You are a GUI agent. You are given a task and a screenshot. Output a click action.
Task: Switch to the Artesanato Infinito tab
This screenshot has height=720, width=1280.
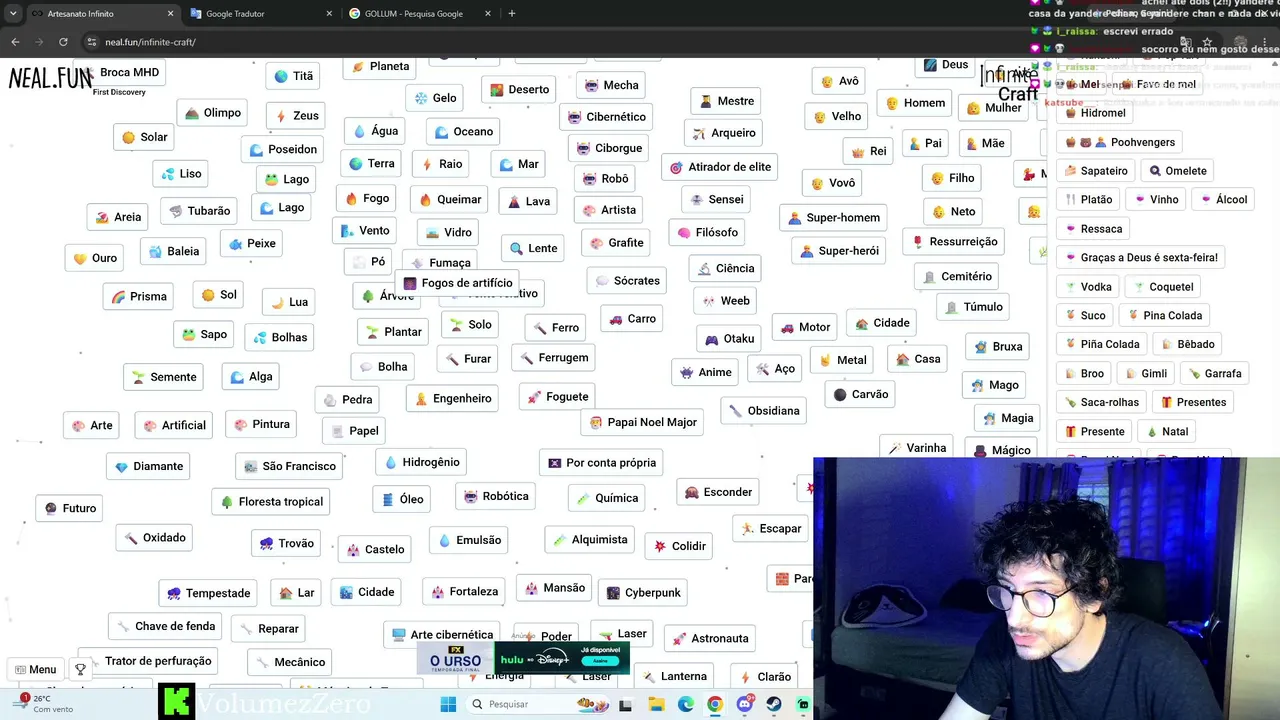100,14
